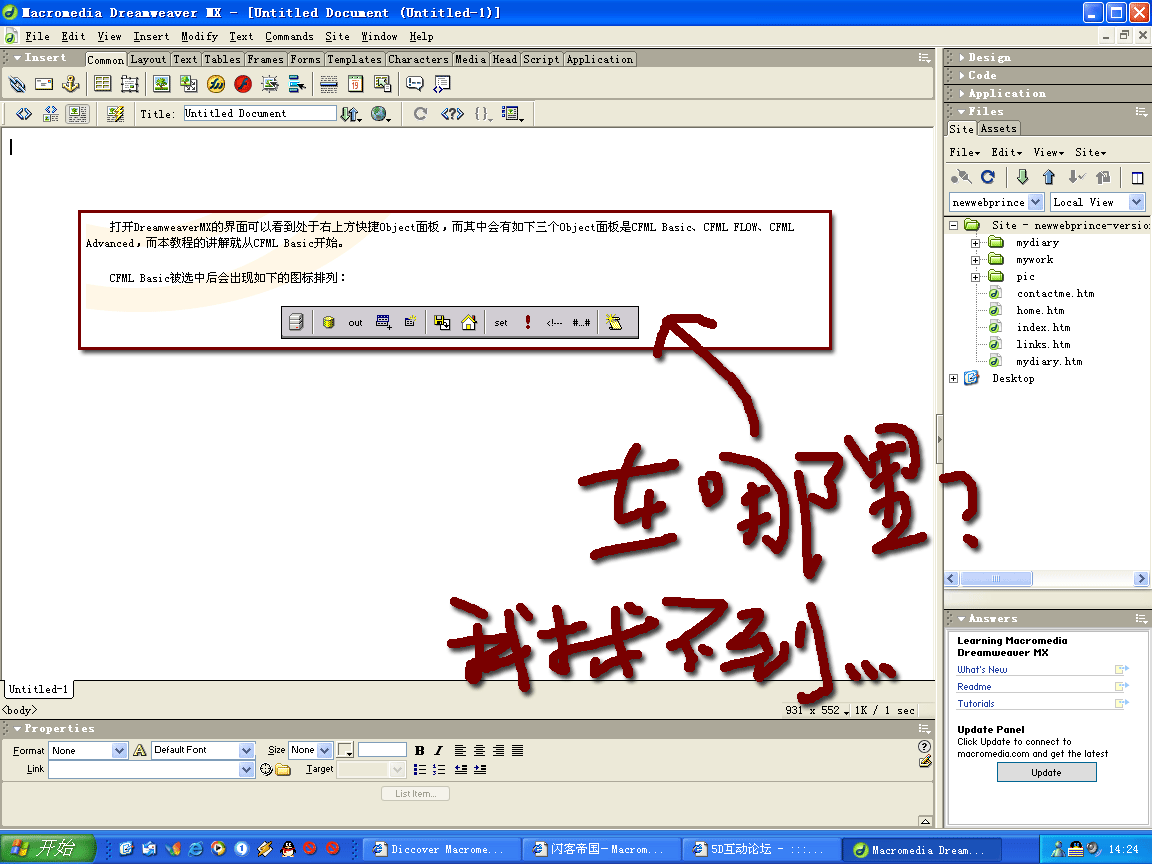This screenshot has height=864, width=1152.
Task: Insert Draw Layer icon
Action: 130,84
